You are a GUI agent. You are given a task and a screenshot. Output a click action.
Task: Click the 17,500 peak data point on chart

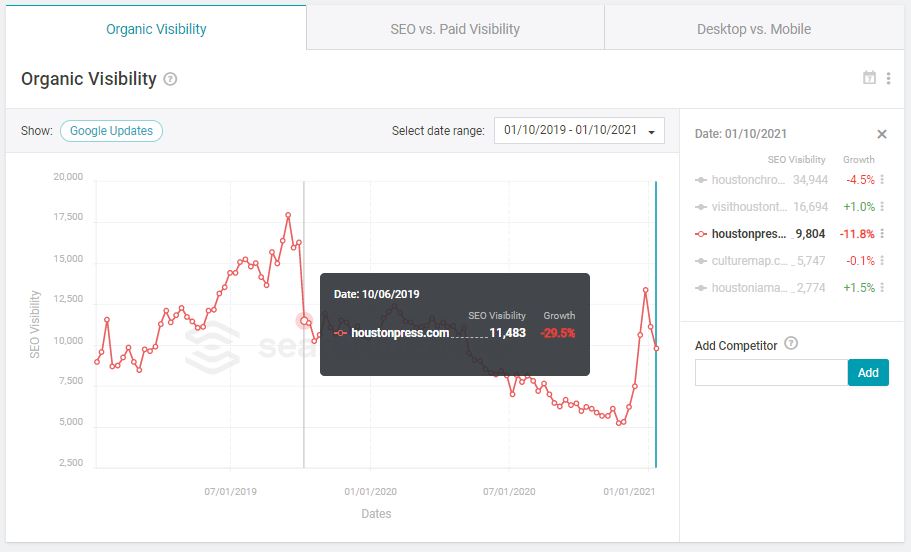(x=288, y=216)
